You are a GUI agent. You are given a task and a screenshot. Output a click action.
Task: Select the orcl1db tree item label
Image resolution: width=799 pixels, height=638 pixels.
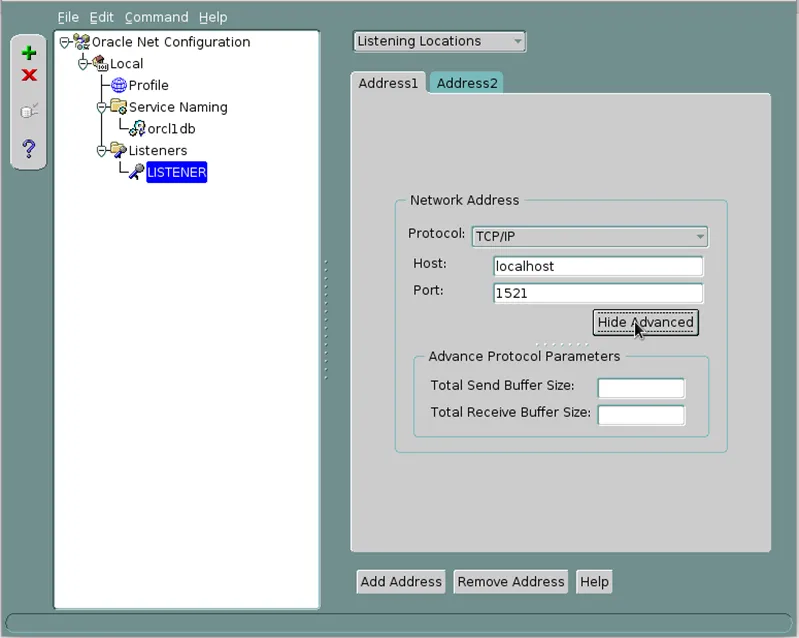click(x=171, y=129)
